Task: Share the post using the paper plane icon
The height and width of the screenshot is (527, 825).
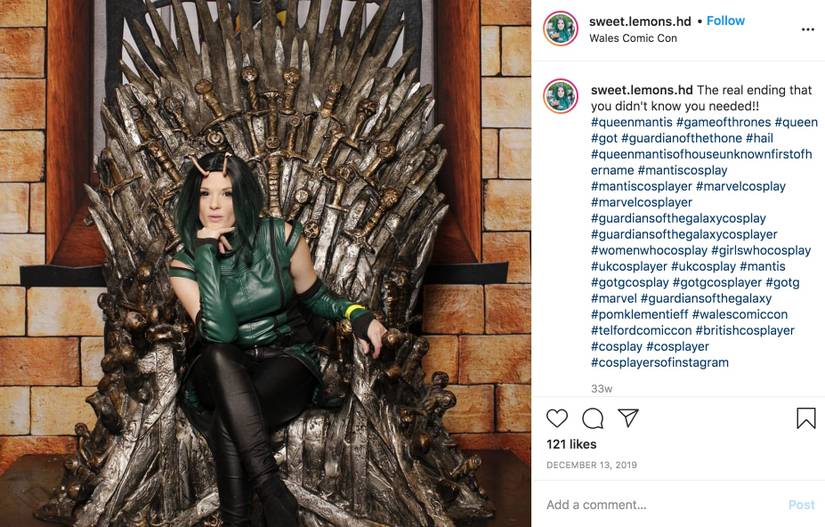Action: pos(628,418)
